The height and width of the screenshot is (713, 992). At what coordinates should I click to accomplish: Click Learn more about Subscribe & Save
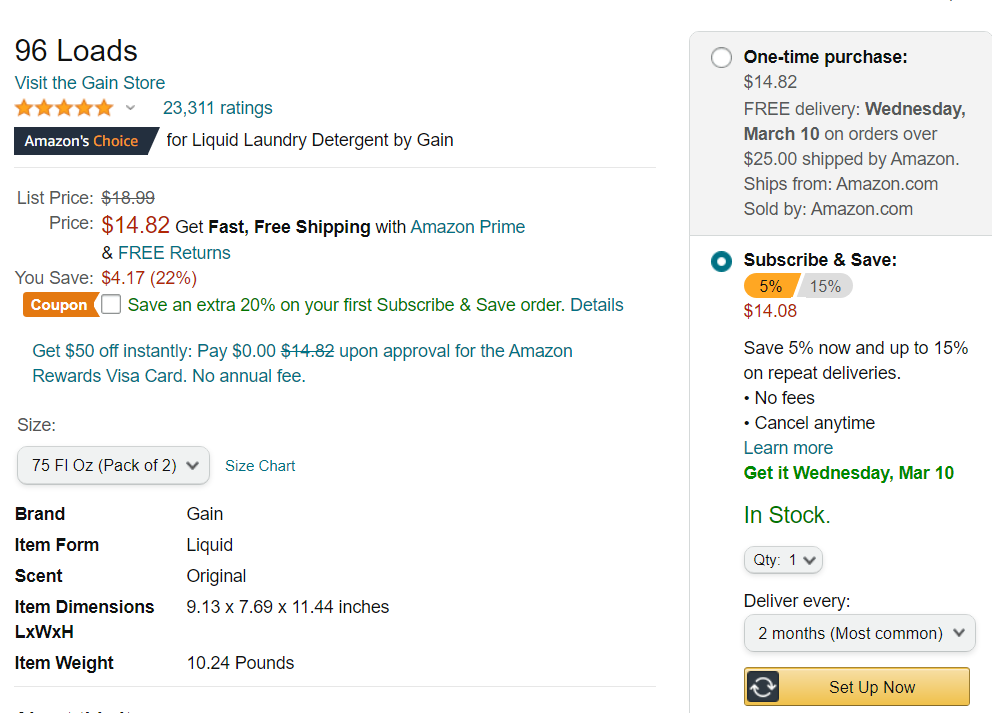788,448
